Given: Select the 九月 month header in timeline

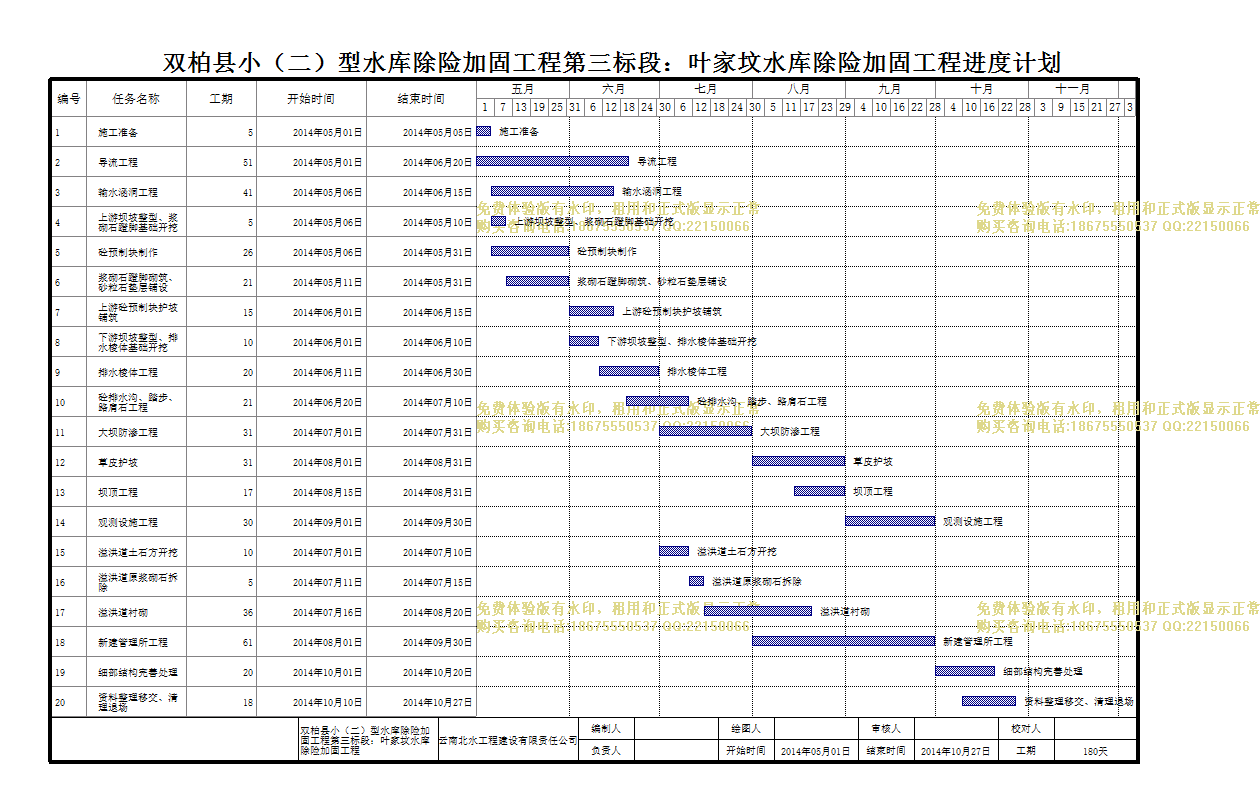Looking at the screenshot, I should pyautogui.click(x=890, y=89).
